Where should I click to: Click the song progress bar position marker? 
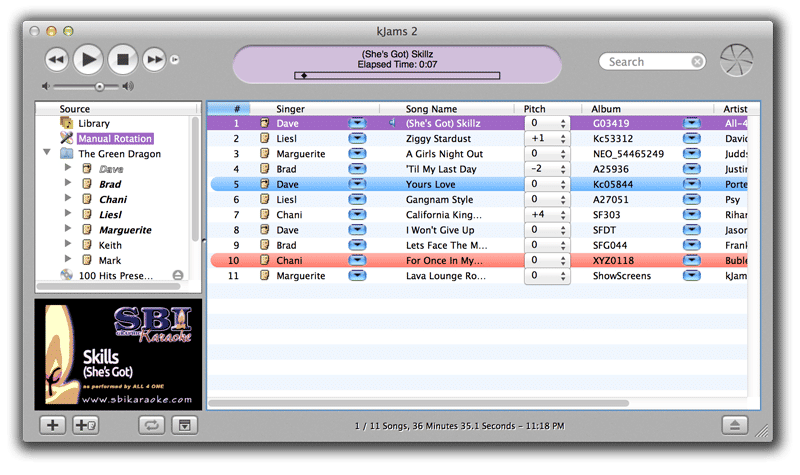click(x=304, y=76)
